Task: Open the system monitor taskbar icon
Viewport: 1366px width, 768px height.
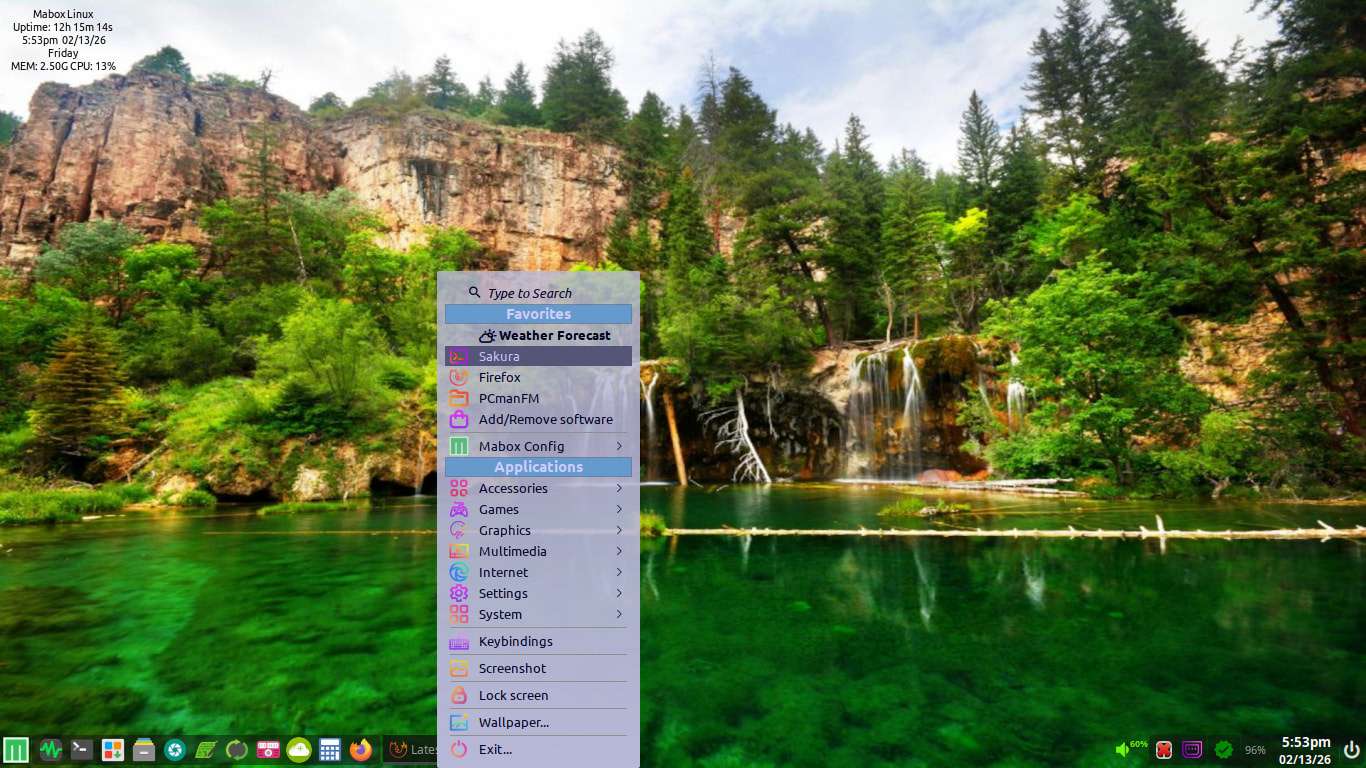Action: (50, 749)
